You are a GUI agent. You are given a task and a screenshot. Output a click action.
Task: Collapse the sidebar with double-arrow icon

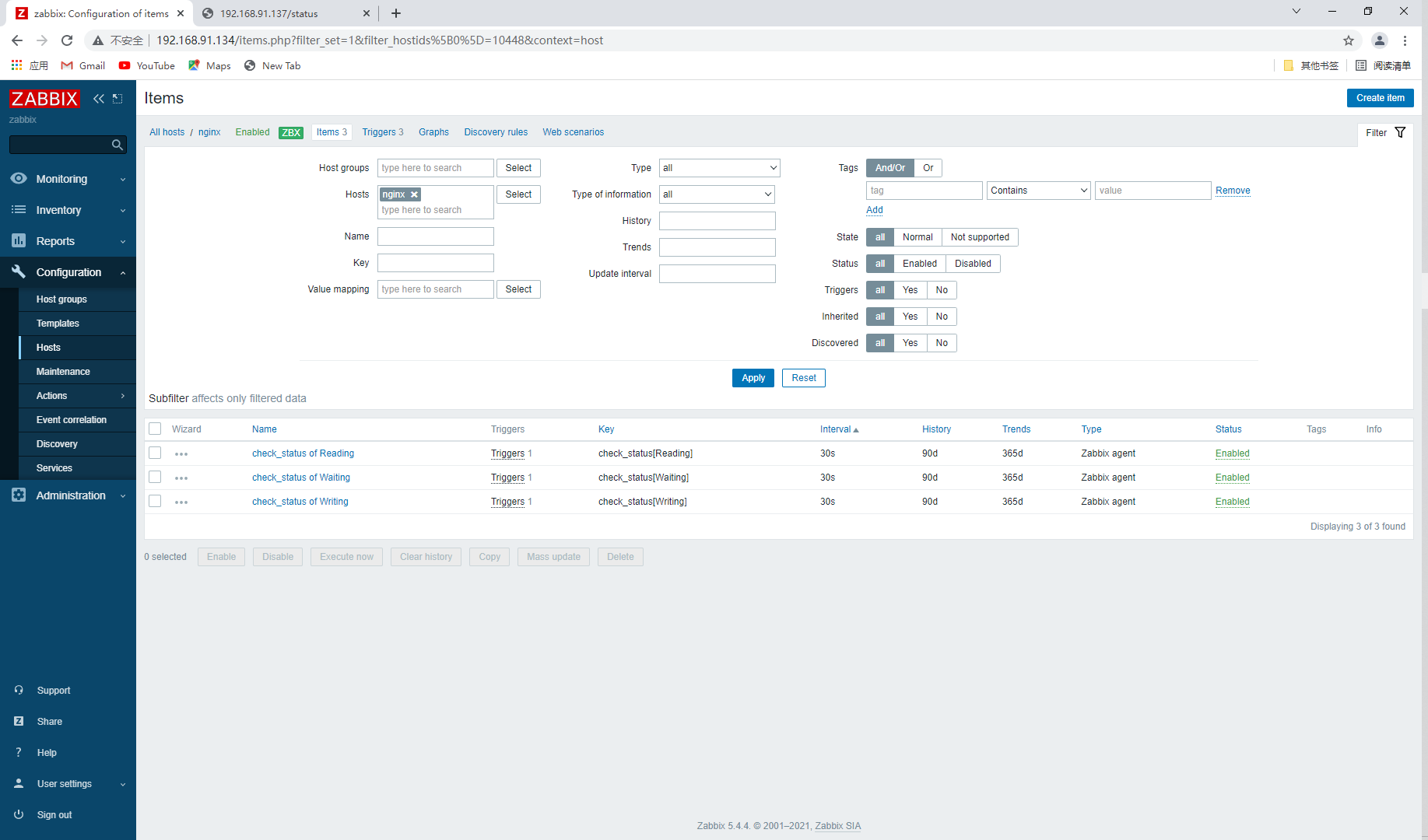(99, 99)
